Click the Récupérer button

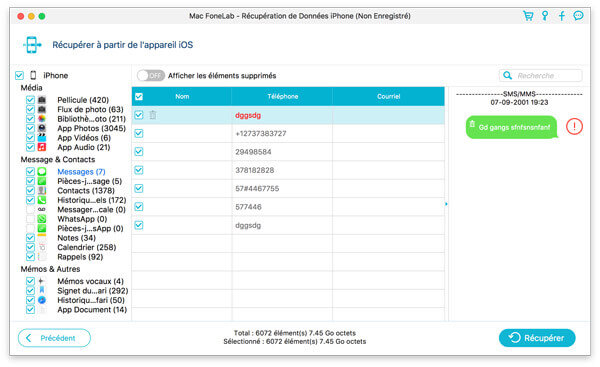tap(537, 338)
